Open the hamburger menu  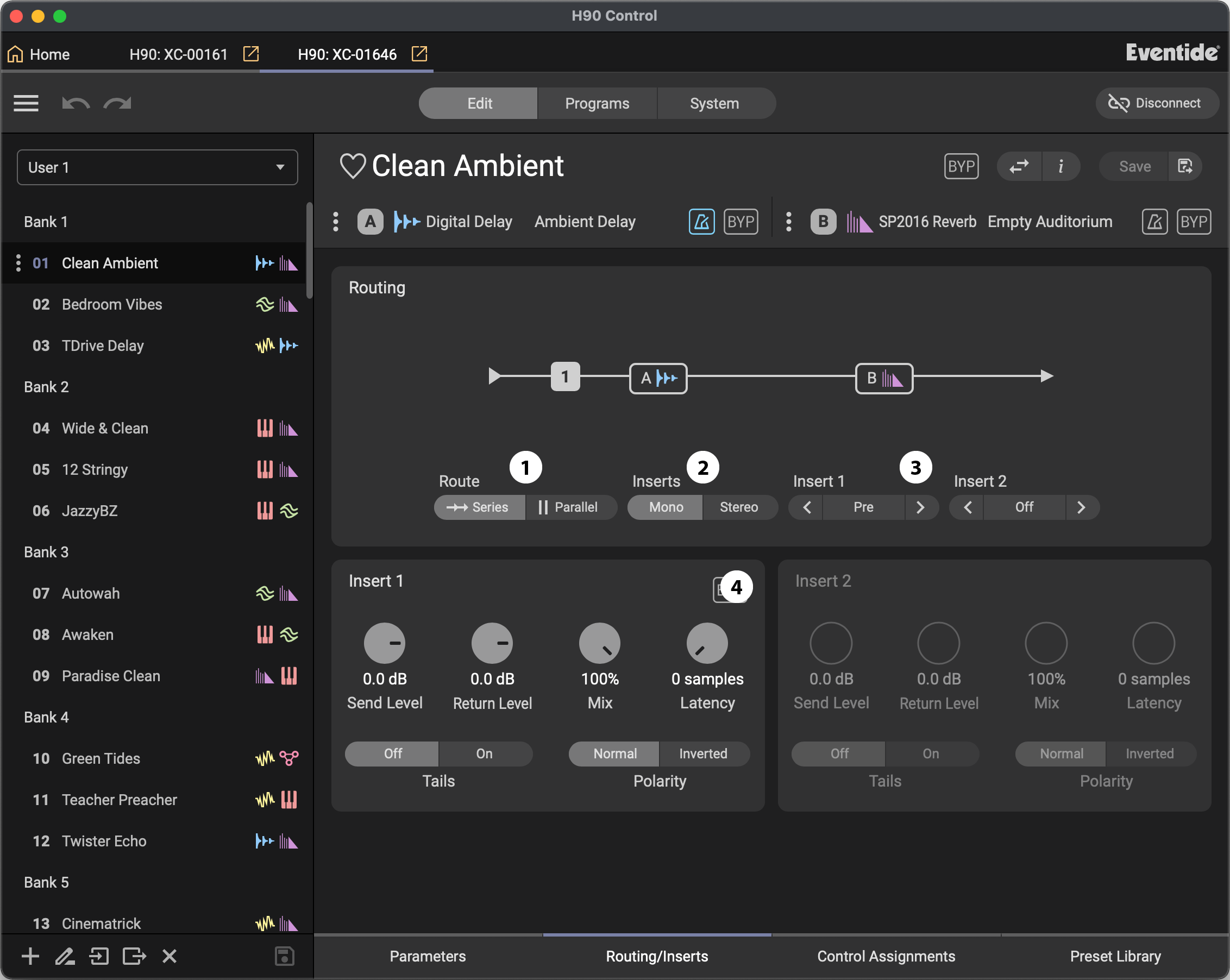coord(26,103)
